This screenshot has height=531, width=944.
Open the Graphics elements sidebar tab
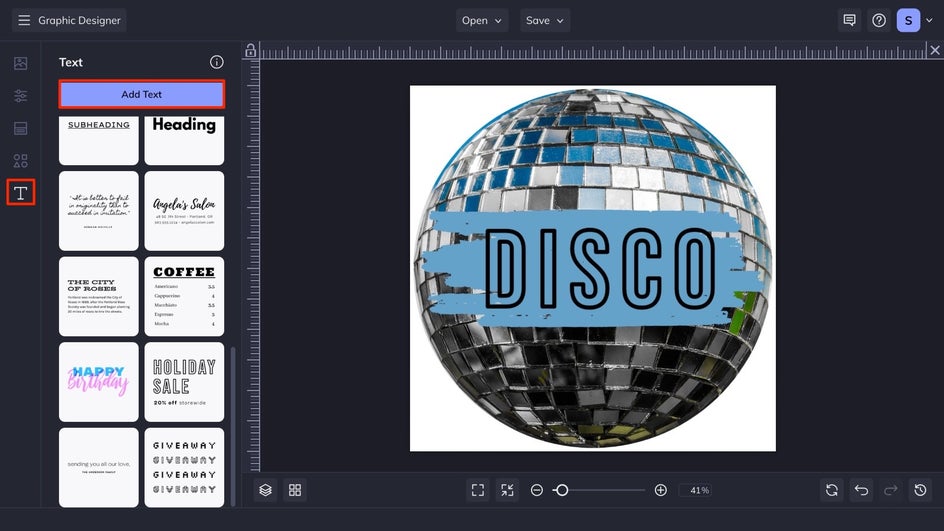pyautogui.click(x=20, y=161)
